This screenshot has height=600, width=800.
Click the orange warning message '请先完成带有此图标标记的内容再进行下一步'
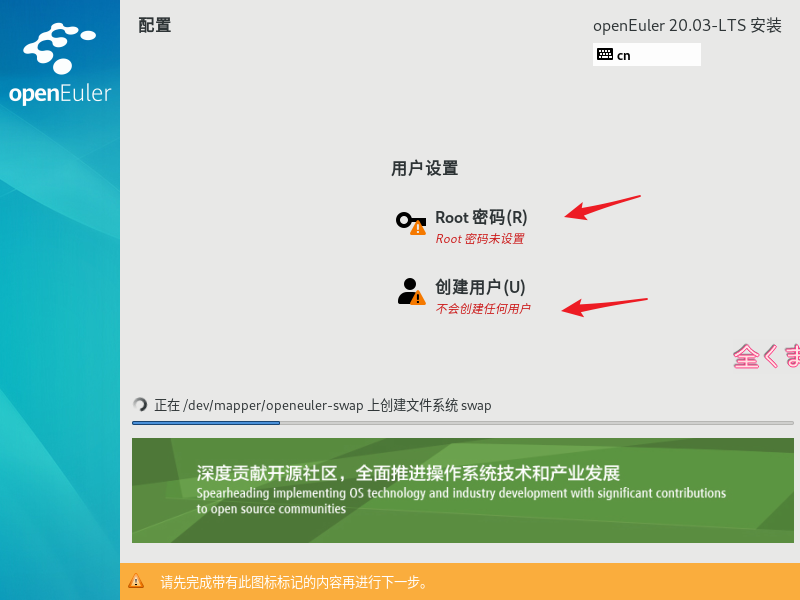(294, 582)
